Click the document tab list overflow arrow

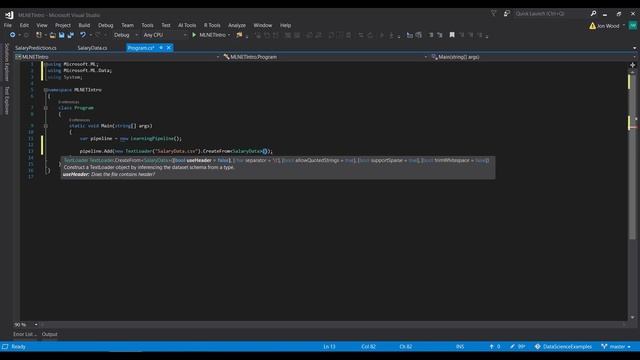tap(634, 48)
